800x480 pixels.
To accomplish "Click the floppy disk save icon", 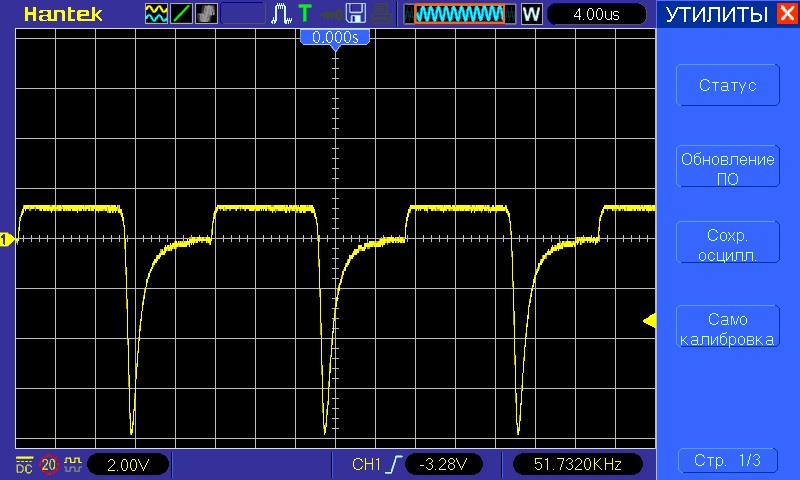I will [355, 14].
